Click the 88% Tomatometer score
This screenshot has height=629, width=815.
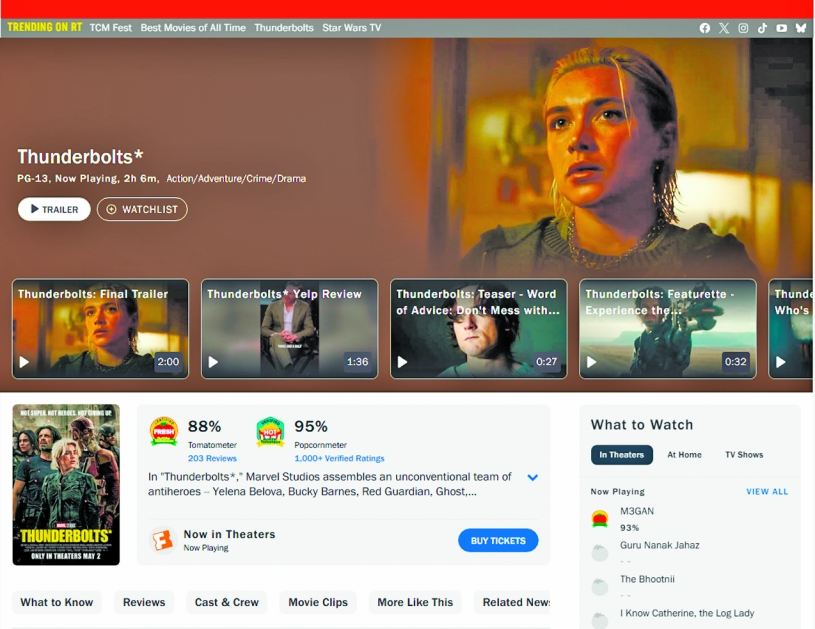click(204, 426)
